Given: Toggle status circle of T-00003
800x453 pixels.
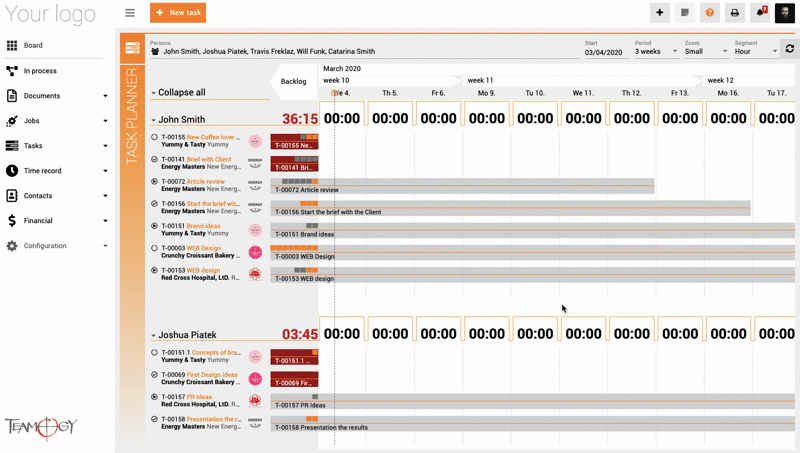Looking at the screenshot, I should point(154,248).
